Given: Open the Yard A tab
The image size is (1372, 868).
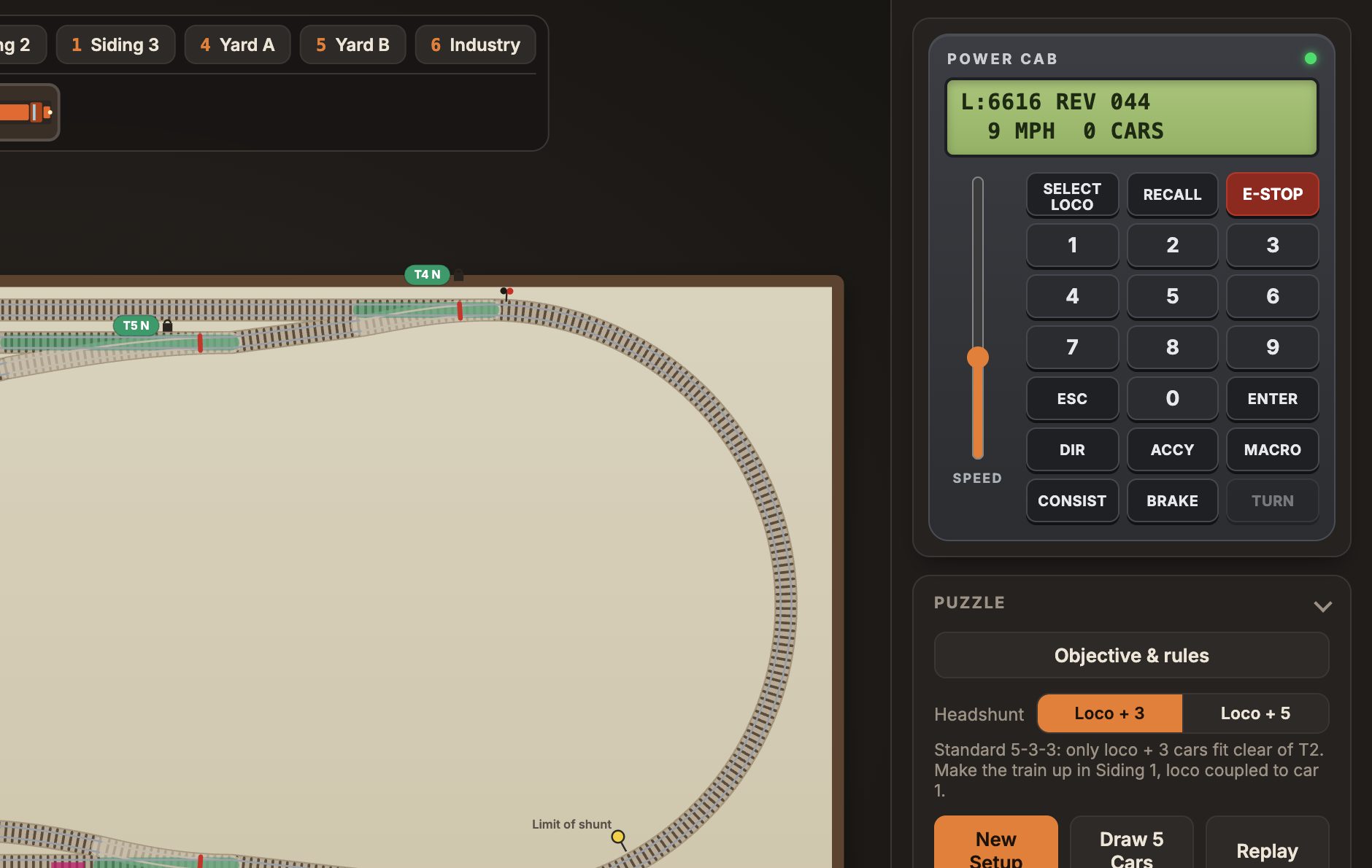Looking at the screenshot, I should 237,44.
